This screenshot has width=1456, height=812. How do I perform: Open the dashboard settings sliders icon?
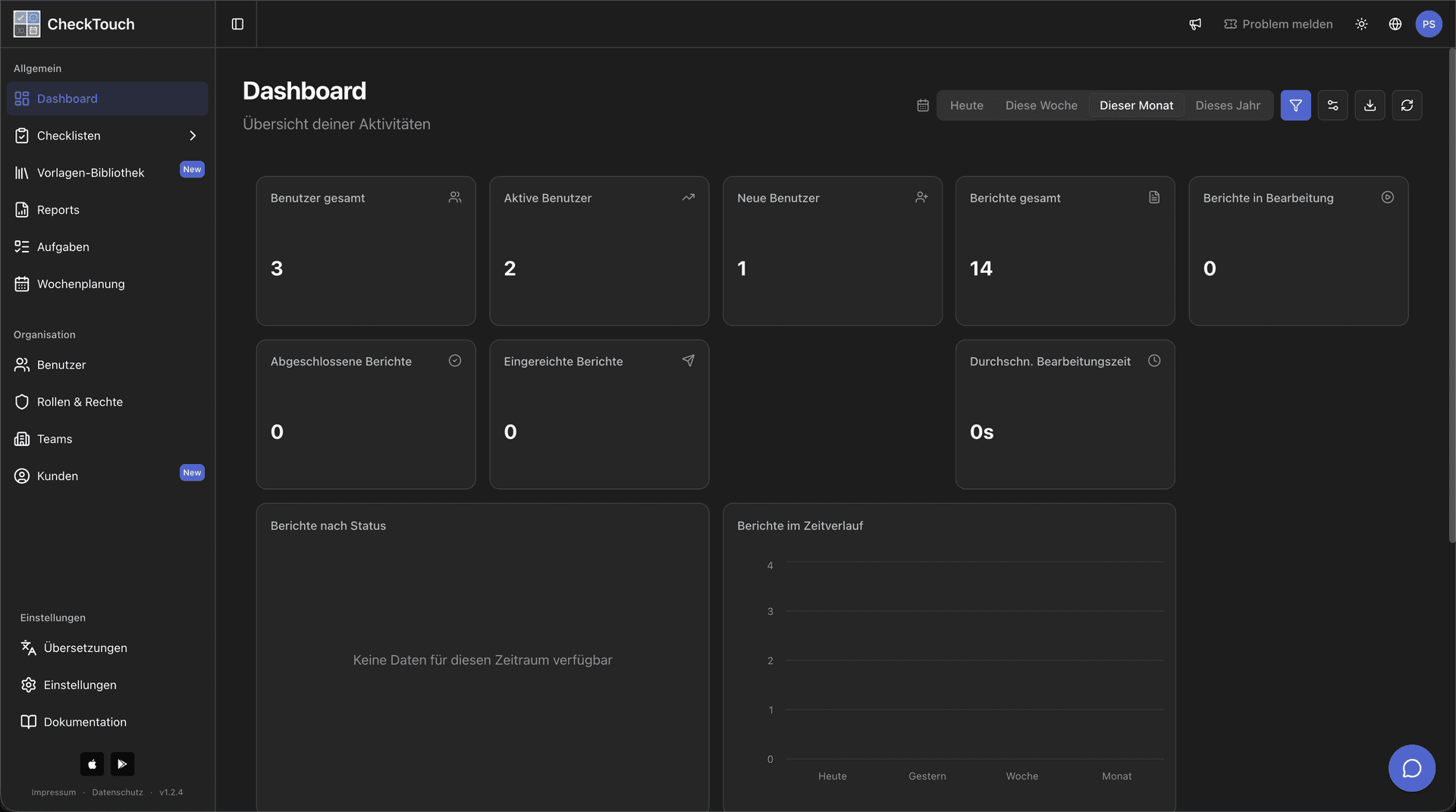tap(1332, 105)
